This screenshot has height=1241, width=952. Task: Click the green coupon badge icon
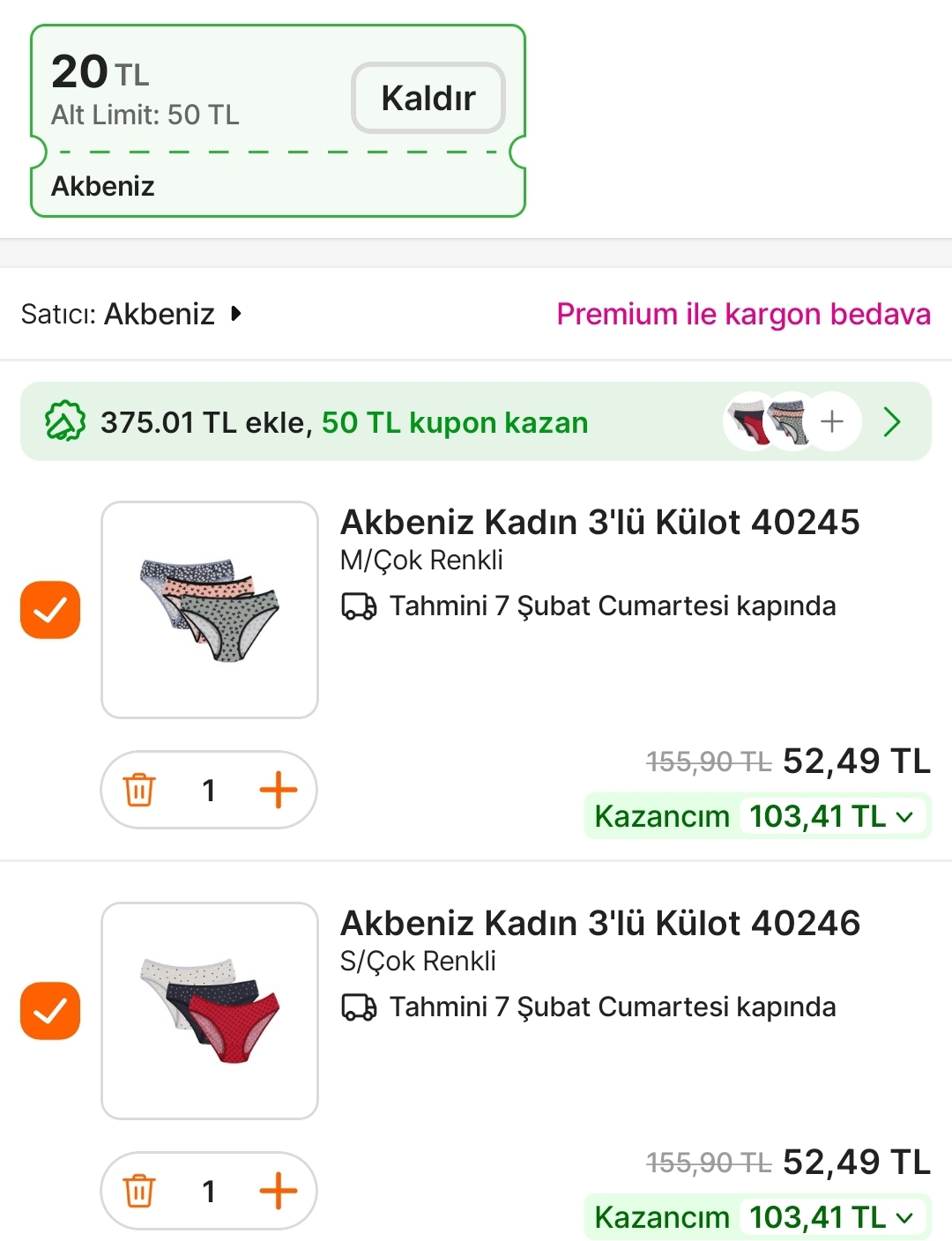[x=65, y=422]
